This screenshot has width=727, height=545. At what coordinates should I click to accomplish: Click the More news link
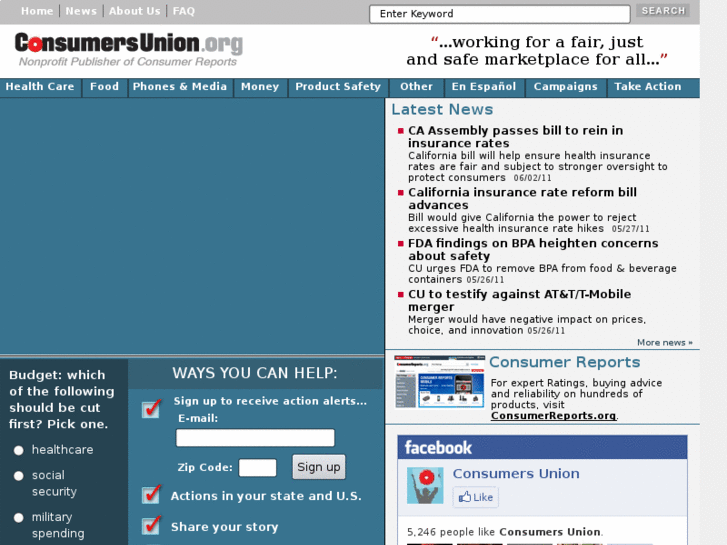pos(664,342)
